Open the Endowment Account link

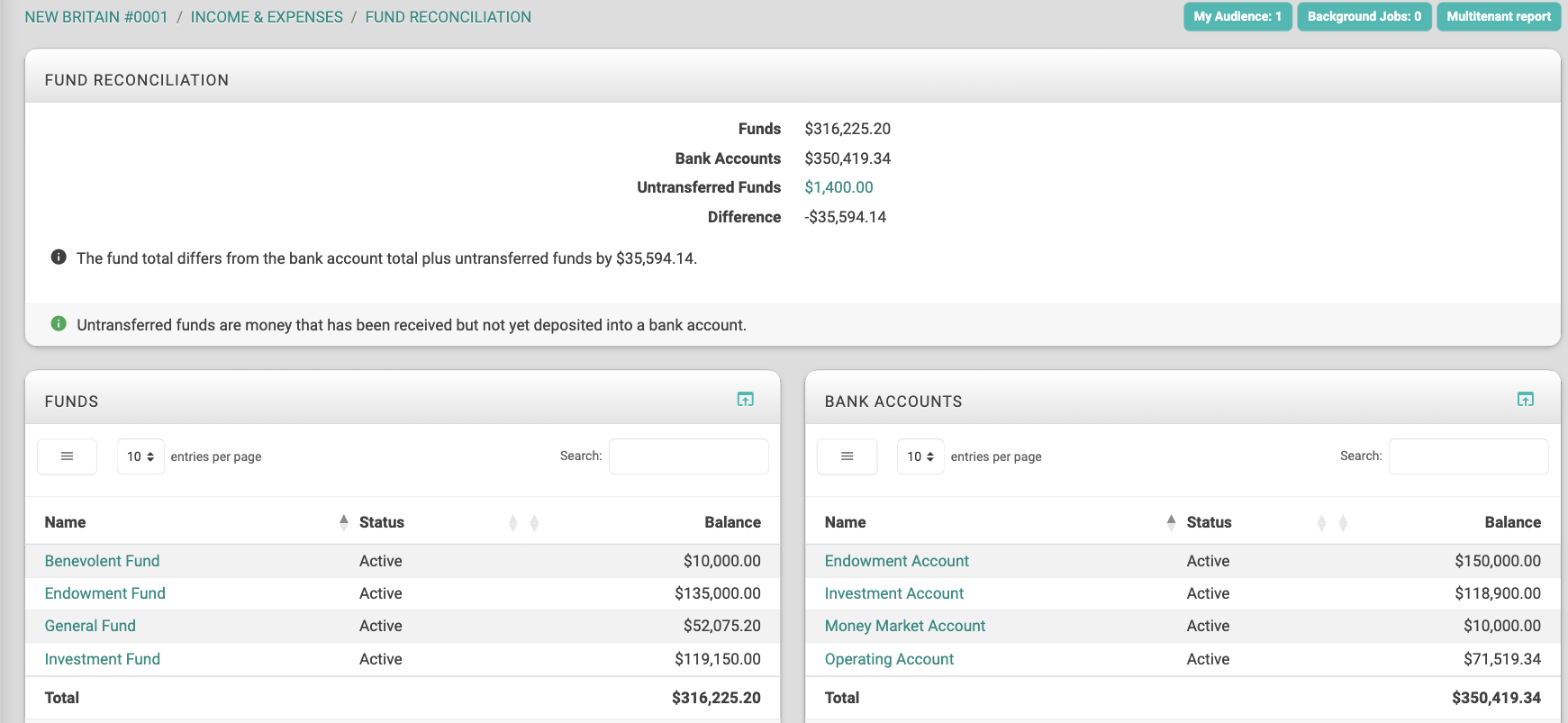tap(897, 561)
